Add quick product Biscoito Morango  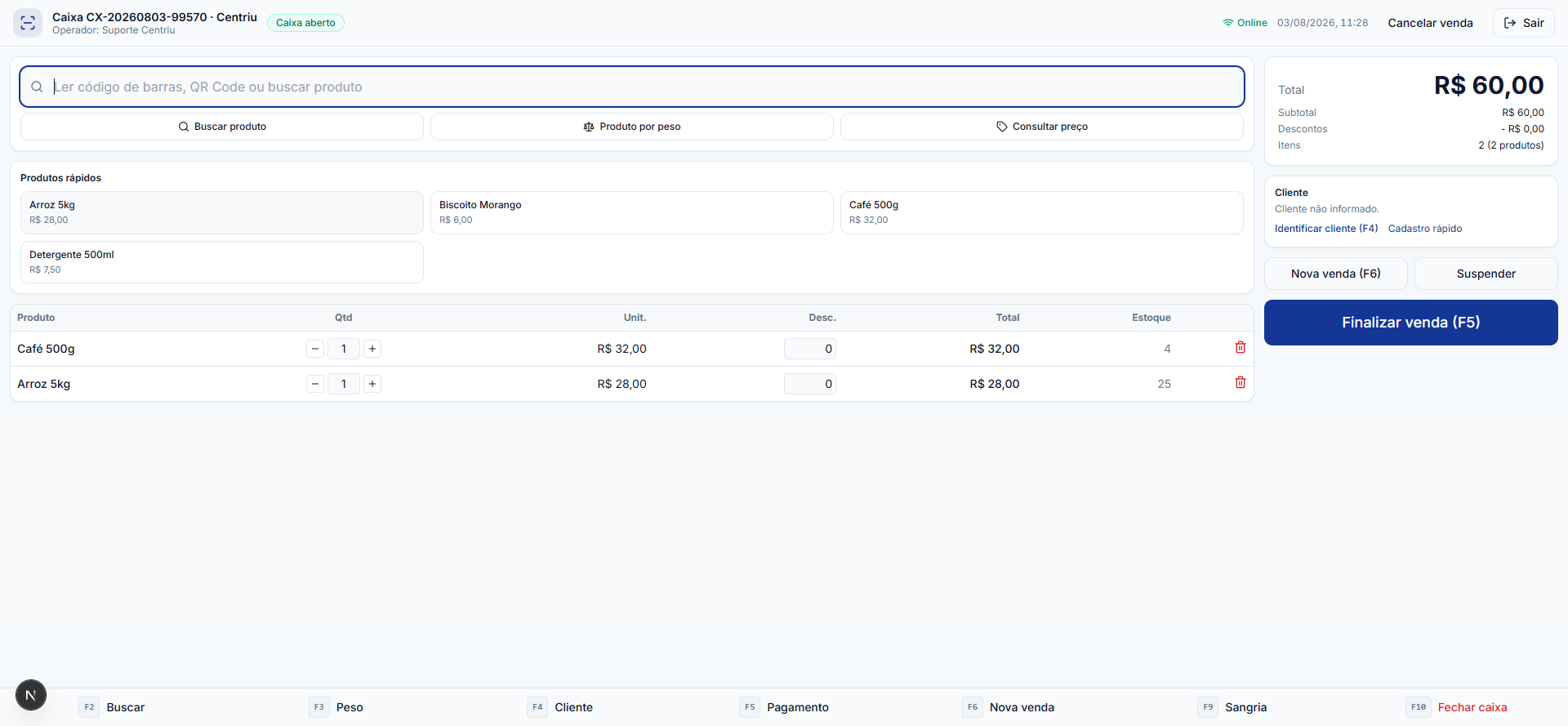pyautogui.click(x=632, y=212)
